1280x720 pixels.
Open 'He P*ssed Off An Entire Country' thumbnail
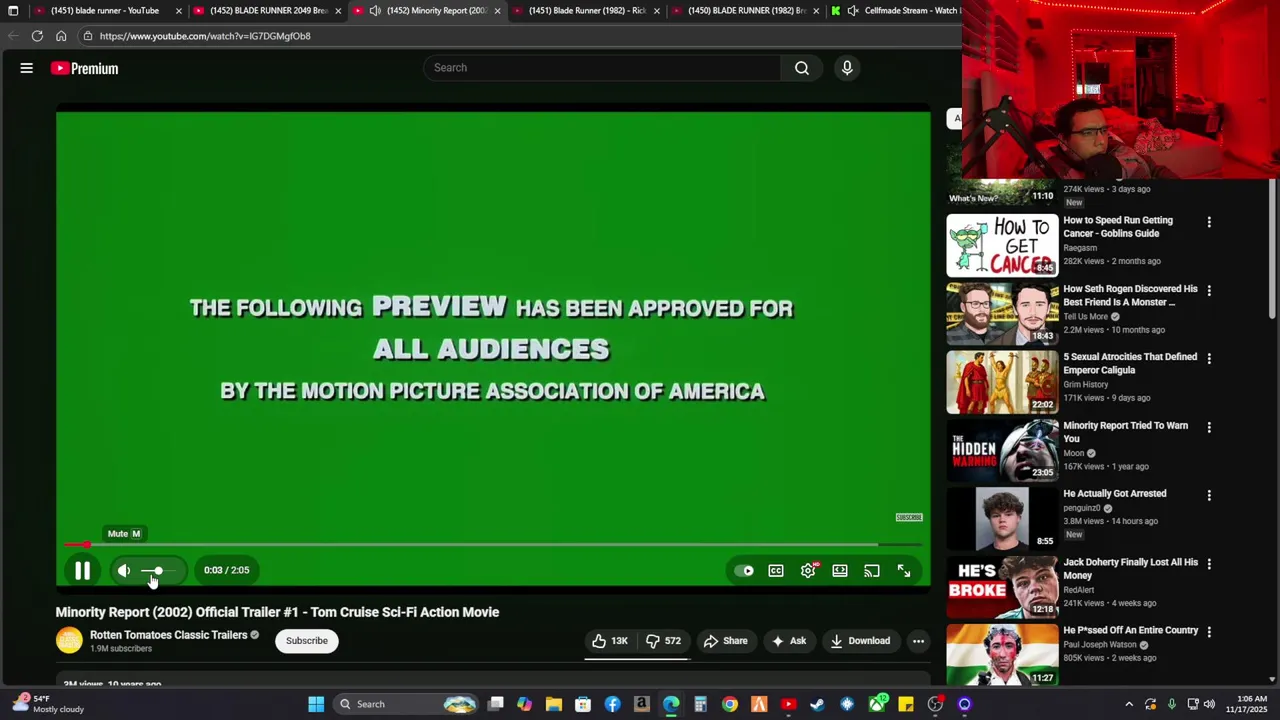pyautogui.click(x=1002, y=655)
